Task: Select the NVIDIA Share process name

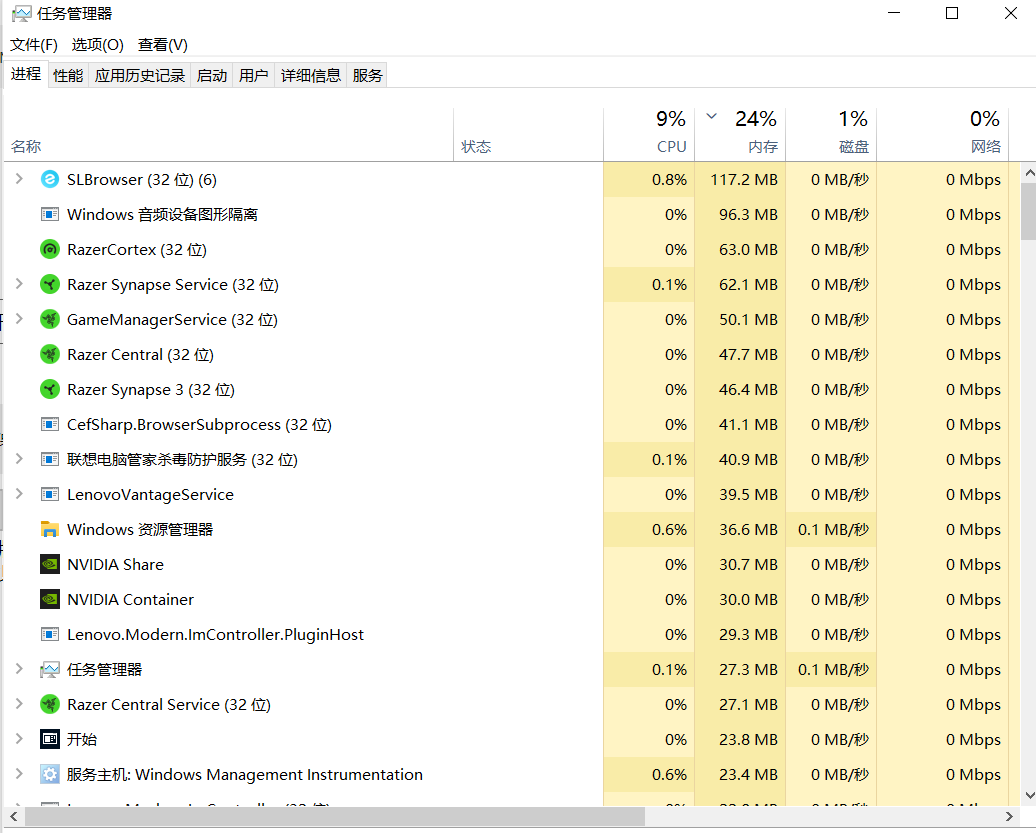Action: pyautogui.click(x=115, y=565)
